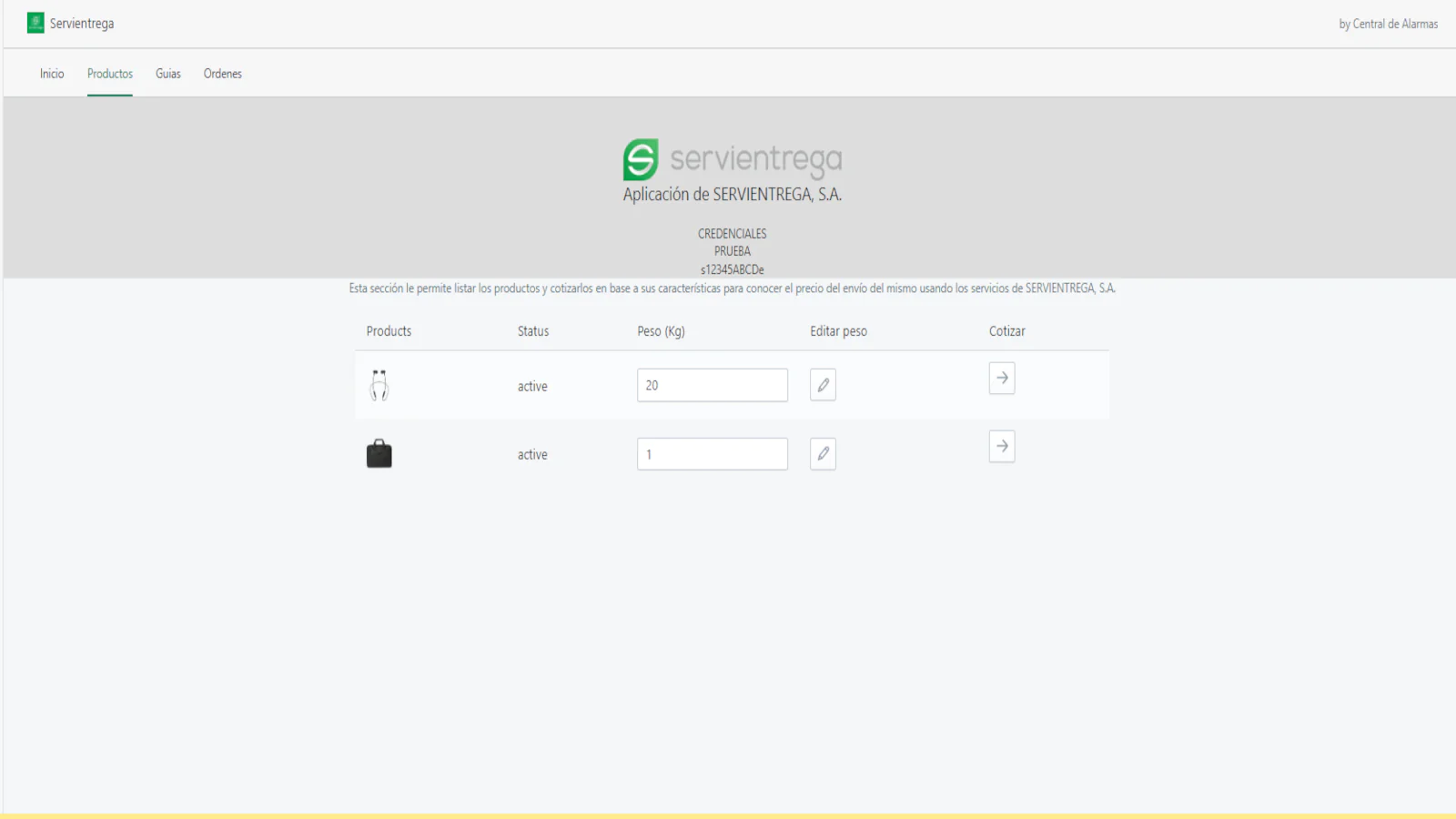Click 'active' status in headphones row
Screen dimensions: 1456x819
coord(532,387)
